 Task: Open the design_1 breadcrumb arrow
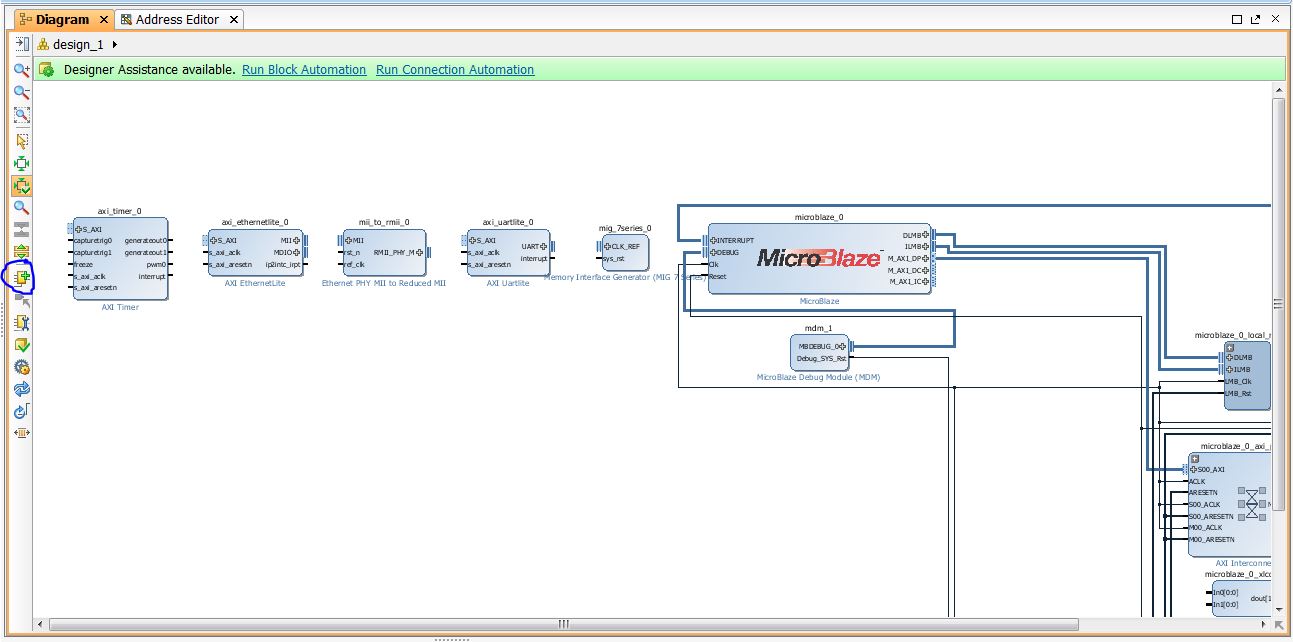point(115,44)
